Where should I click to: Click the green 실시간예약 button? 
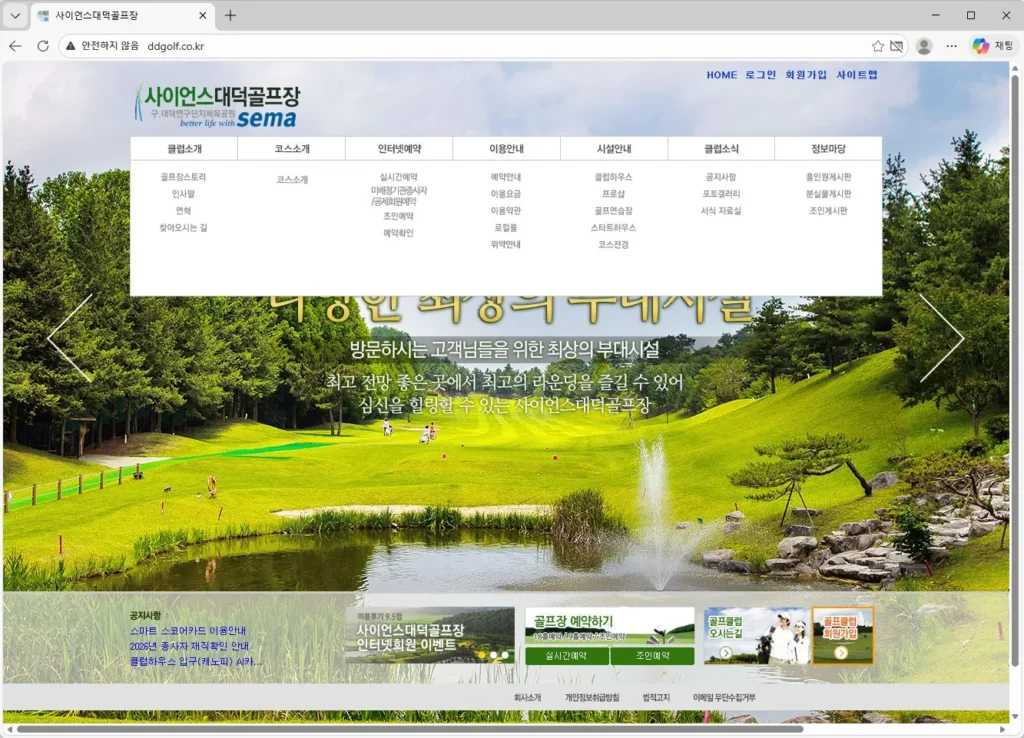click(x=567, y=656)
